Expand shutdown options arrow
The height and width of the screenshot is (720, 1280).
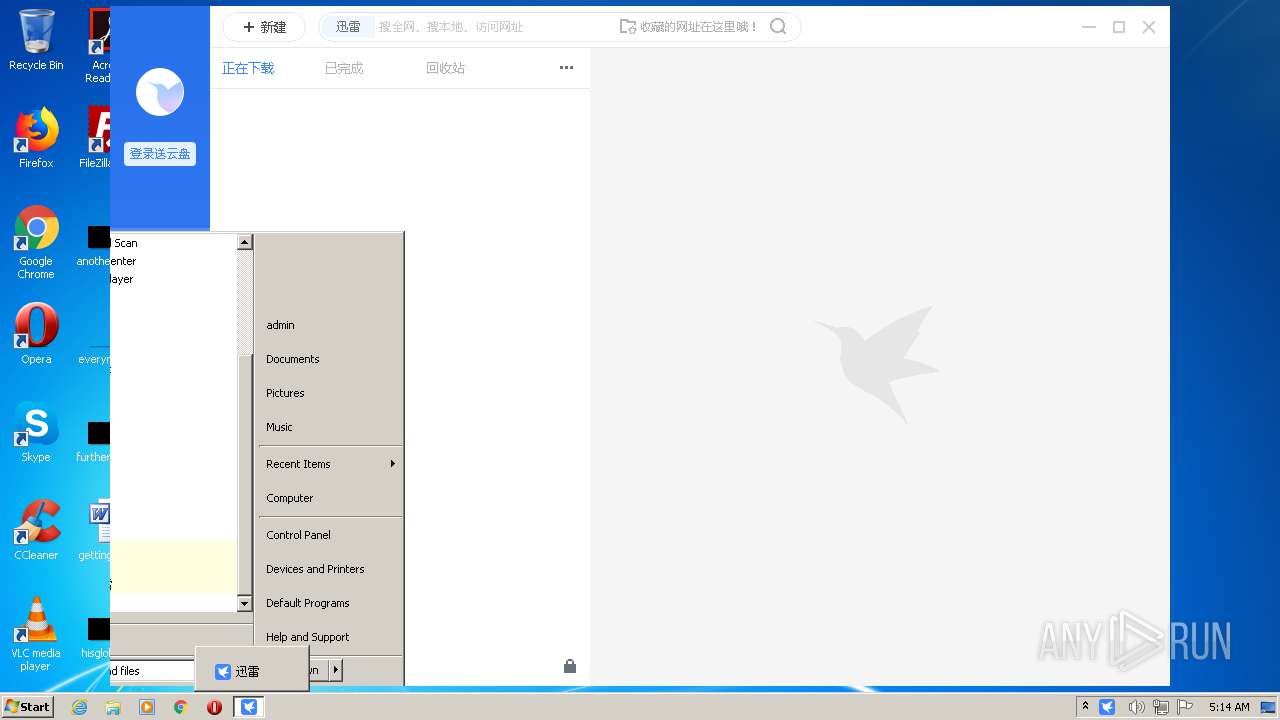point(336,670)
